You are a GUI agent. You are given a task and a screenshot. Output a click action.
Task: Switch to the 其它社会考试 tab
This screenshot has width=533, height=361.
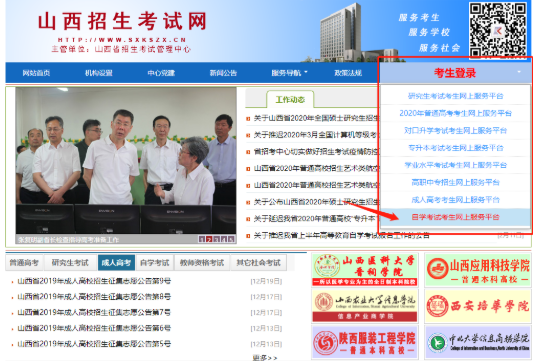259,263
